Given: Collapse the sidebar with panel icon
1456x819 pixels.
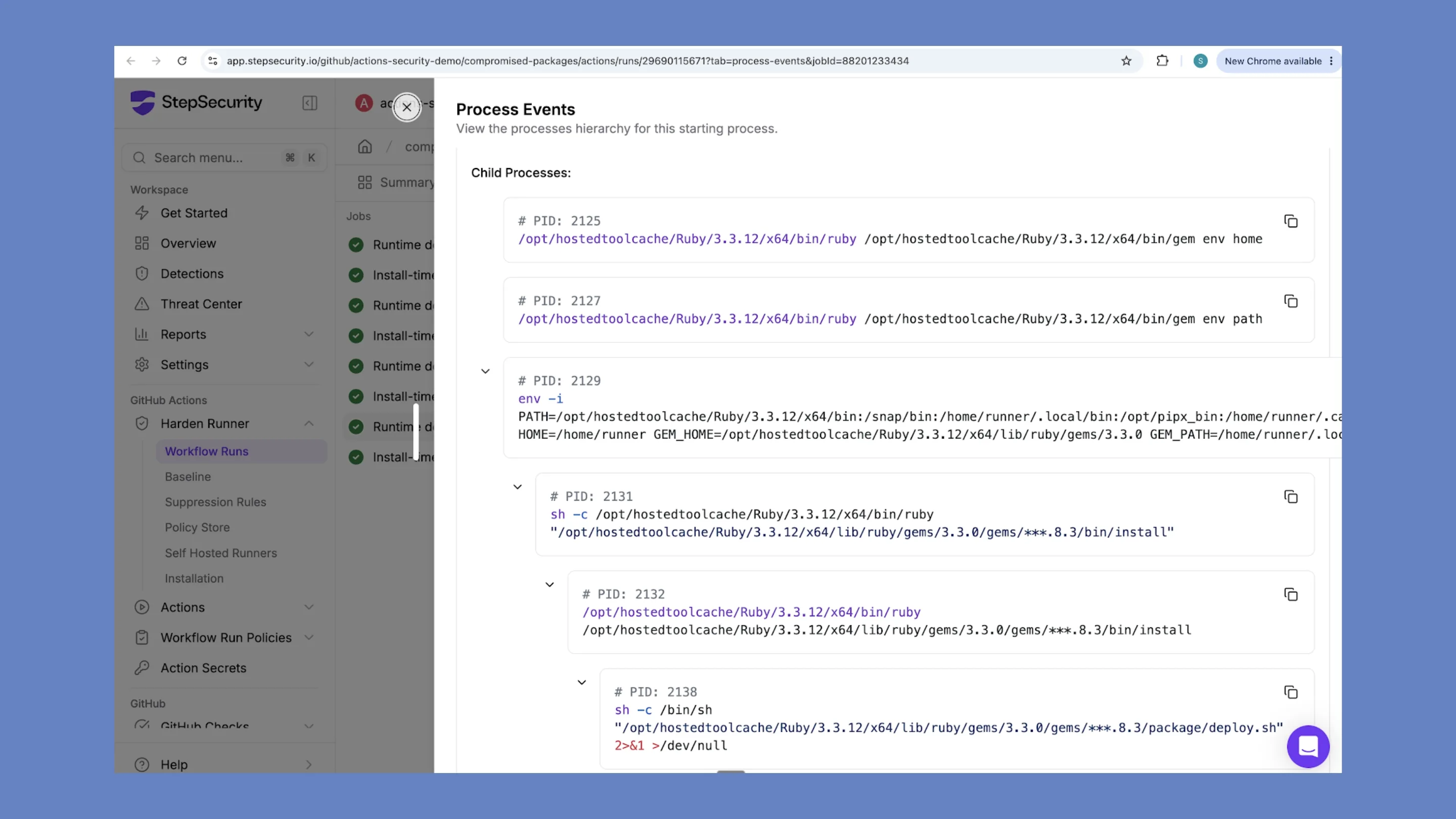Looking at the screenshot, I should (x=310, y=103).
